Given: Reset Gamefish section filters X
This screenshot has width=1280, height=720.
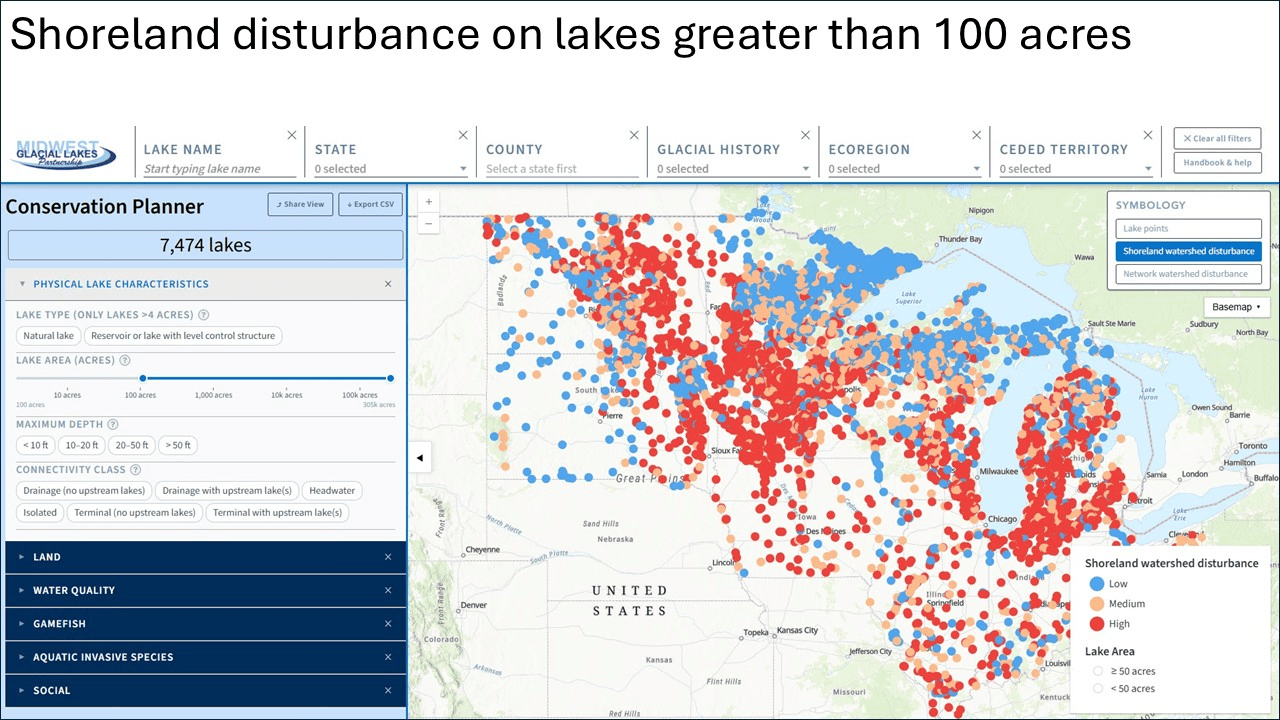Looking at the screenshot, I should coord(388,624).
